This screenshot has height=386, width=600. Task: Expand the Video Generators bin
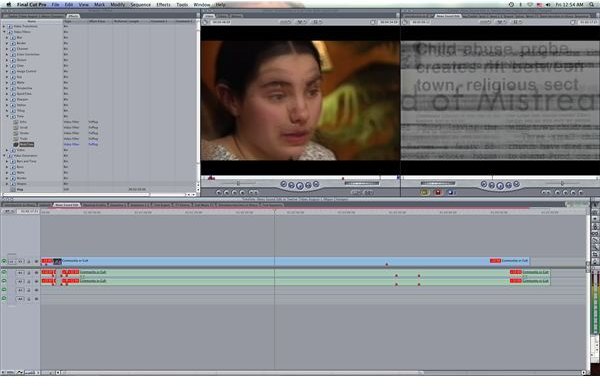click(4, 156)
